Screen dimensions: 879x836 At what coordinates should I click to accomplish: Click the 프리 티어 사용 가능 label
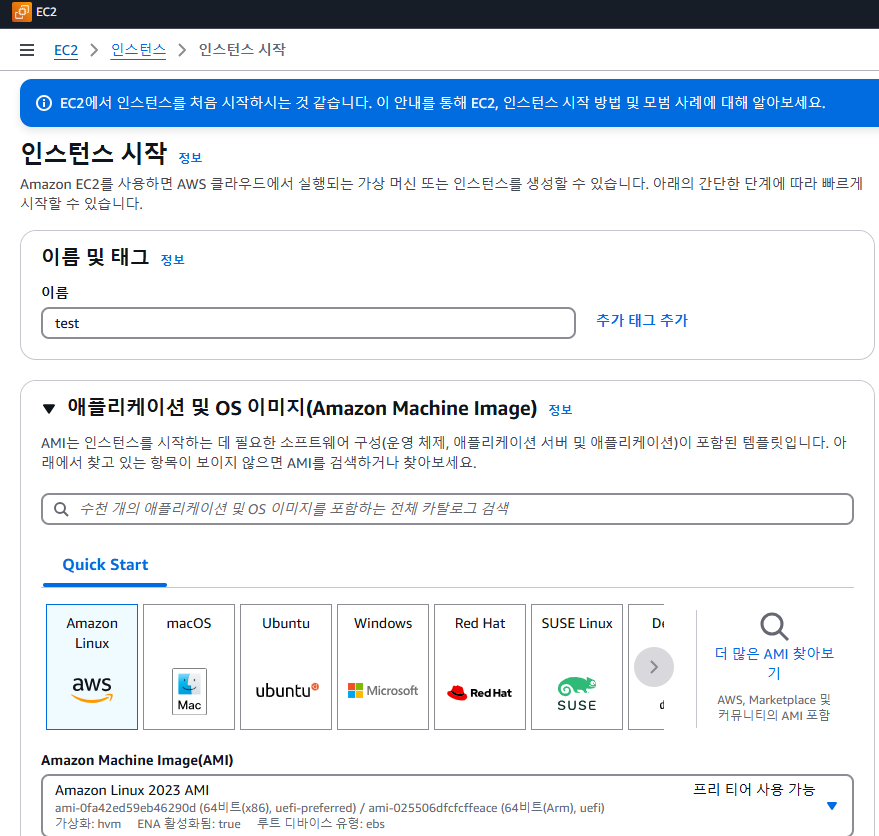point(754,789)
